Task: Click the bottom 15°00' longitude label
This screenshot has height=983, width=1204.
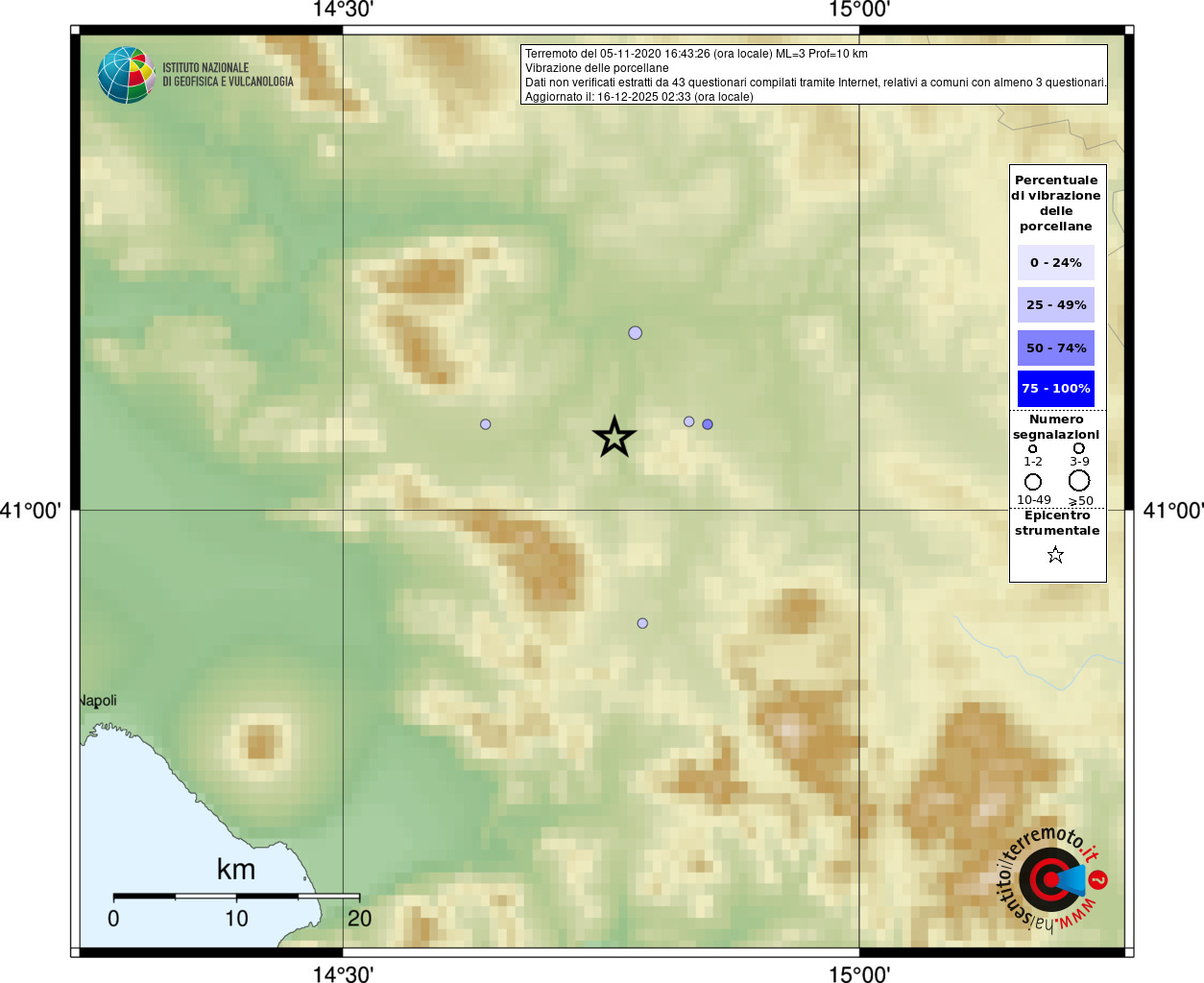Action: coord(859,974)
